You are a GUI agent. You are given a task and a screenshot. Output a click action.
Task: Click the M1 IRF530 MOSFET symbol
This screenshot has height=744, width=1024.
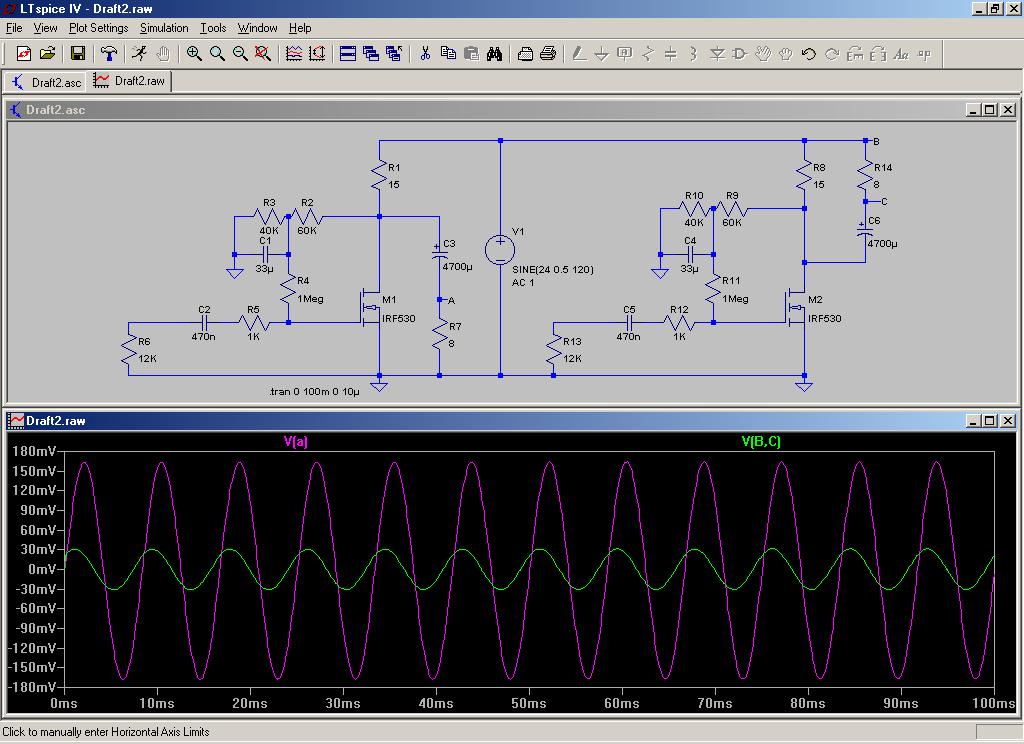point(372,308)
